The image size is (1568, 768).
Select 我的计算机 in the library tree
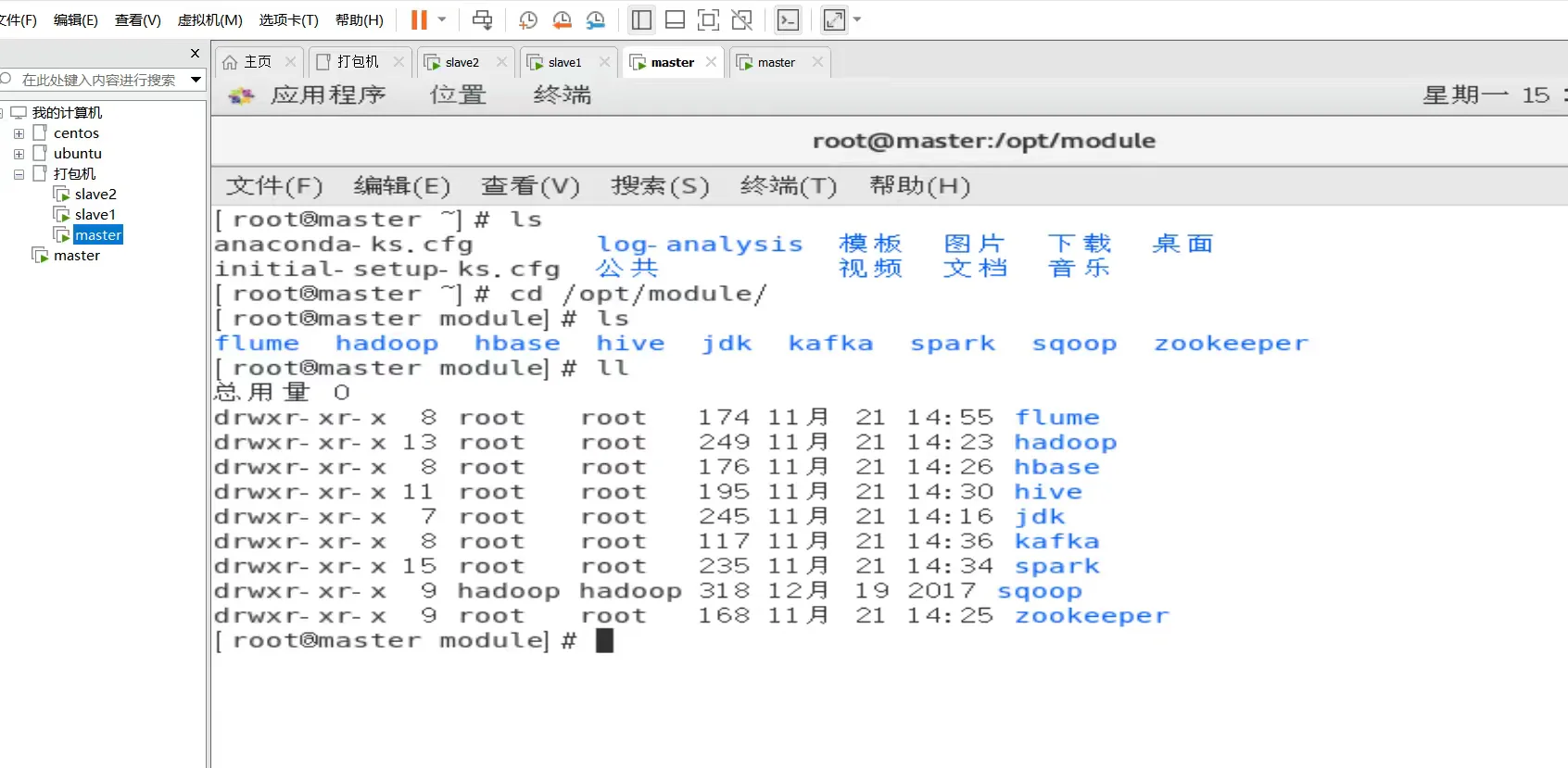[x=67, y=112]
